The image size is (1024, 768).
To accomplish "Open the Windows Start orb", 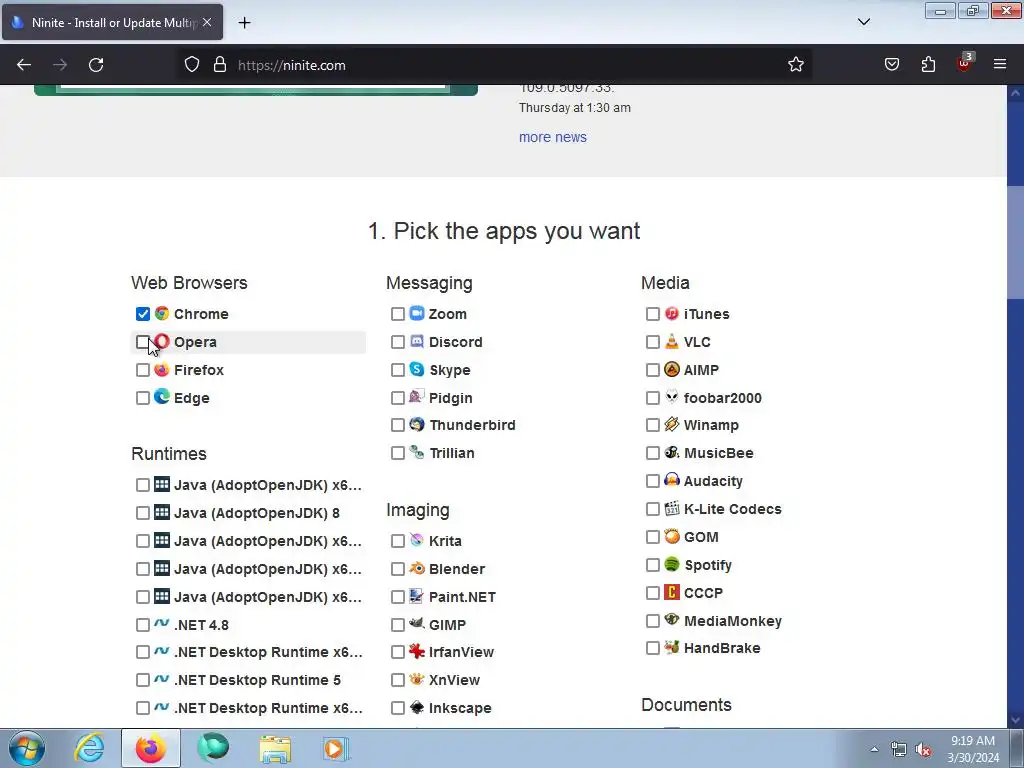I will point(27,748).
